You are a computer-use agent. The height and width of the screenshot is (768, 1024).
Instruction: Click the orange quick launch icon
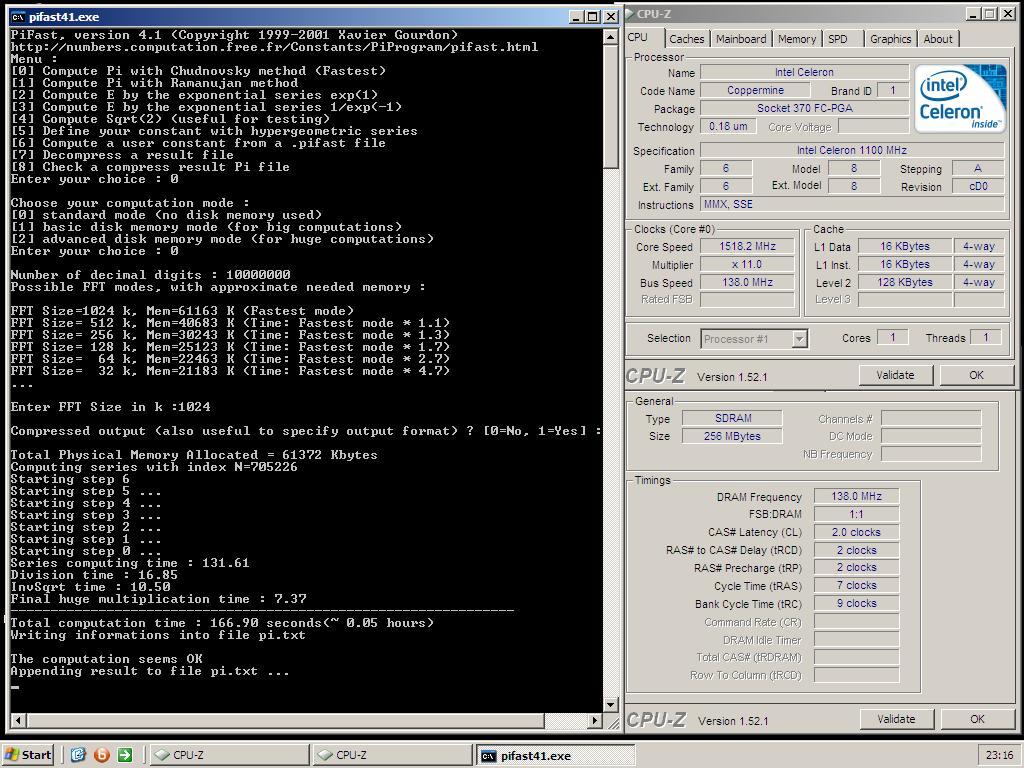(x=102, y=755)
